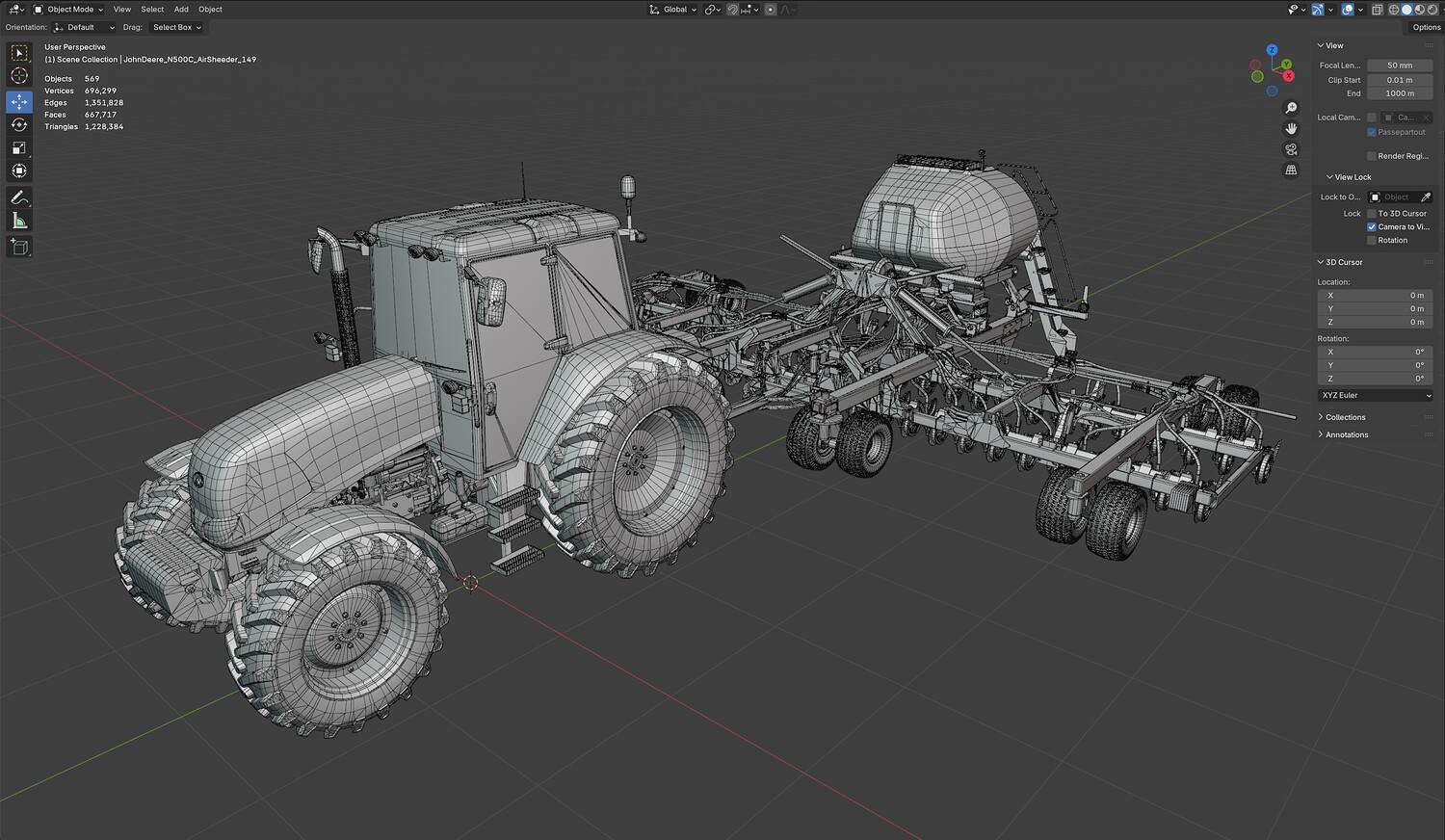Select the Scale tool
Image resolution: width=1445 pixels, height=840 pixels.
pos(19,147)
